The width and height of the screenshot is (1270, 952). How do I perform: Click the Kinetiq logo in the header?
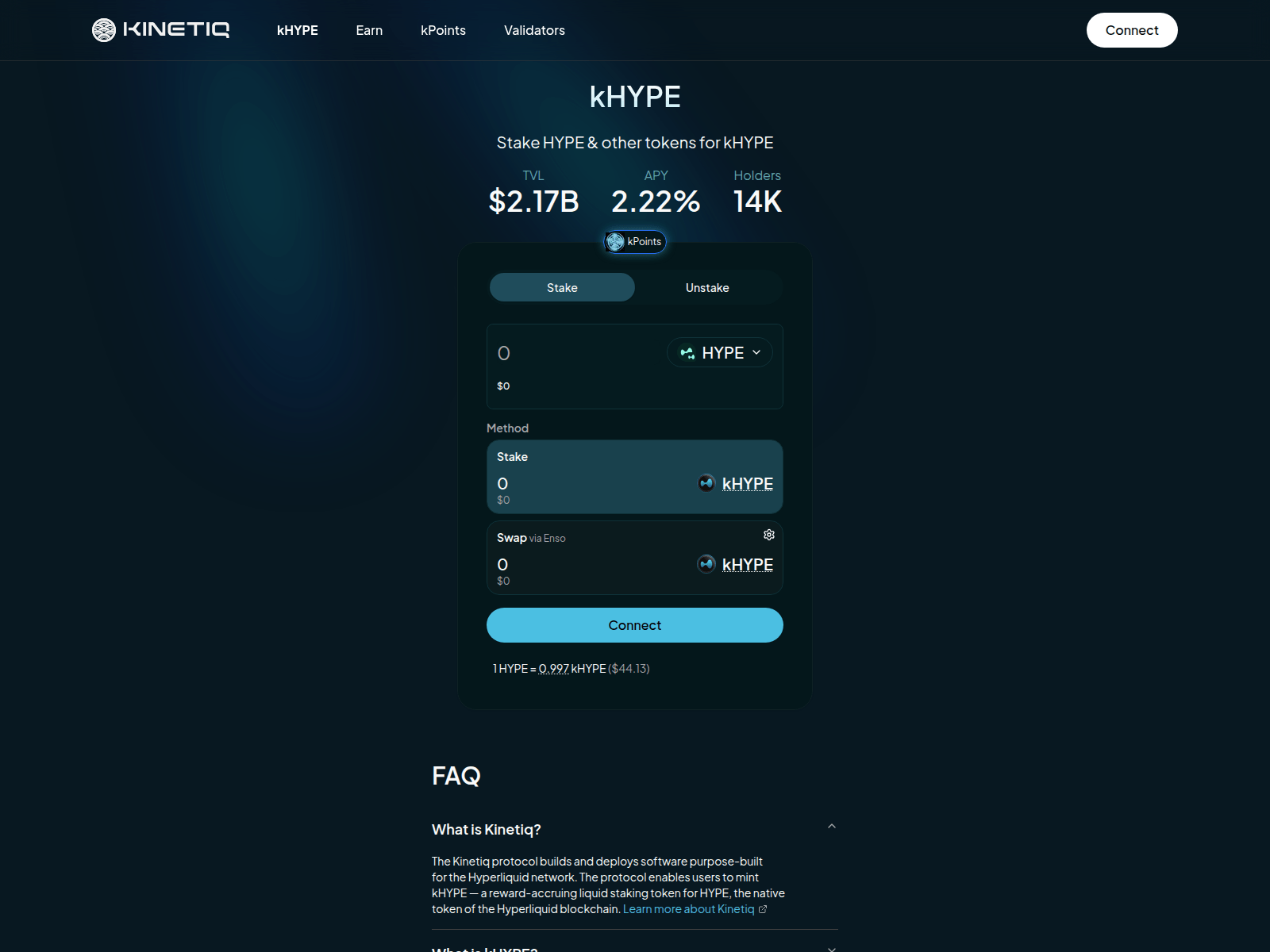tap(160, 30)
